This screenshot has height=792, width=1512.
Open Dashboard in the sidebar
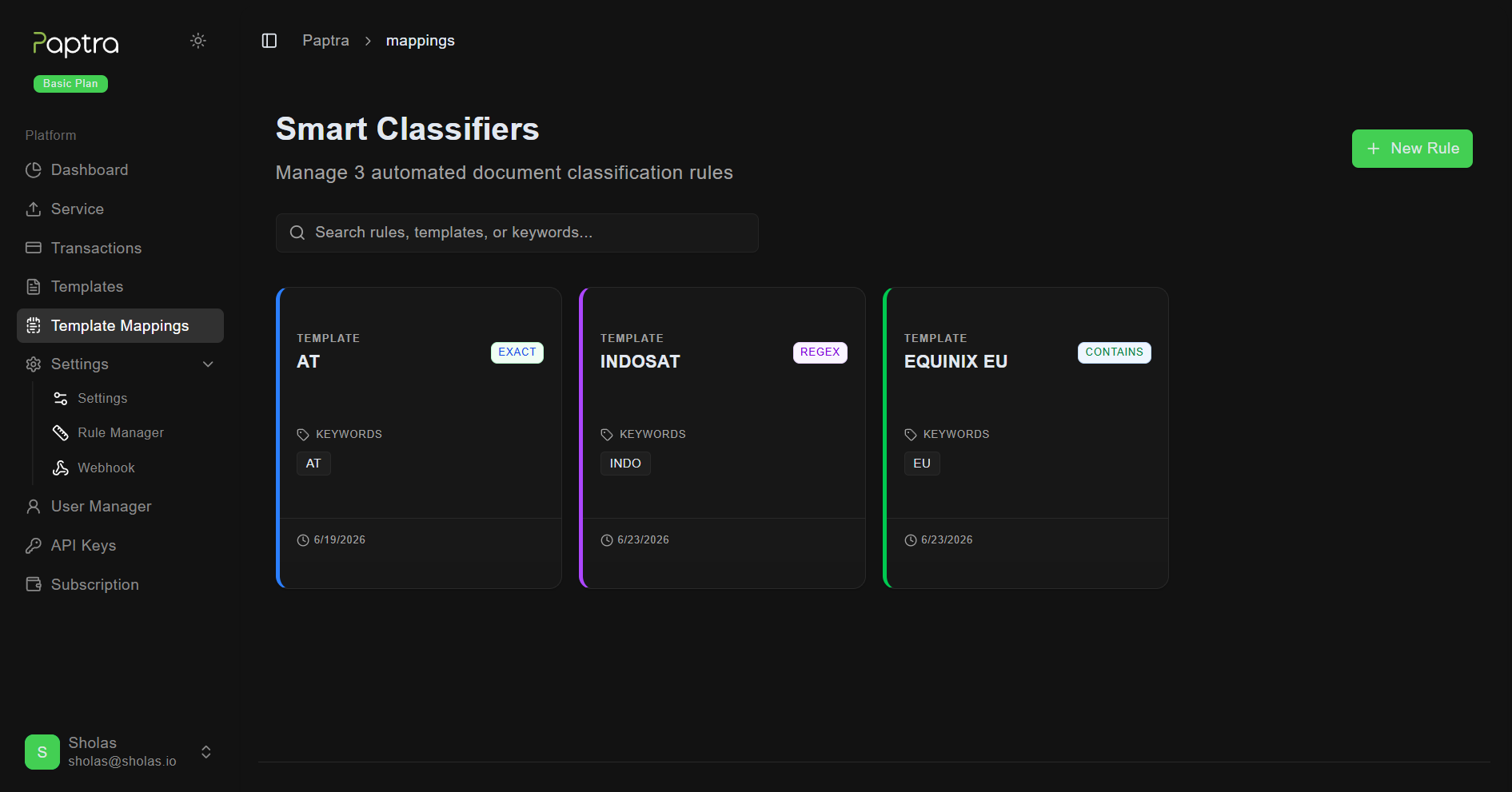pos(120,170)
